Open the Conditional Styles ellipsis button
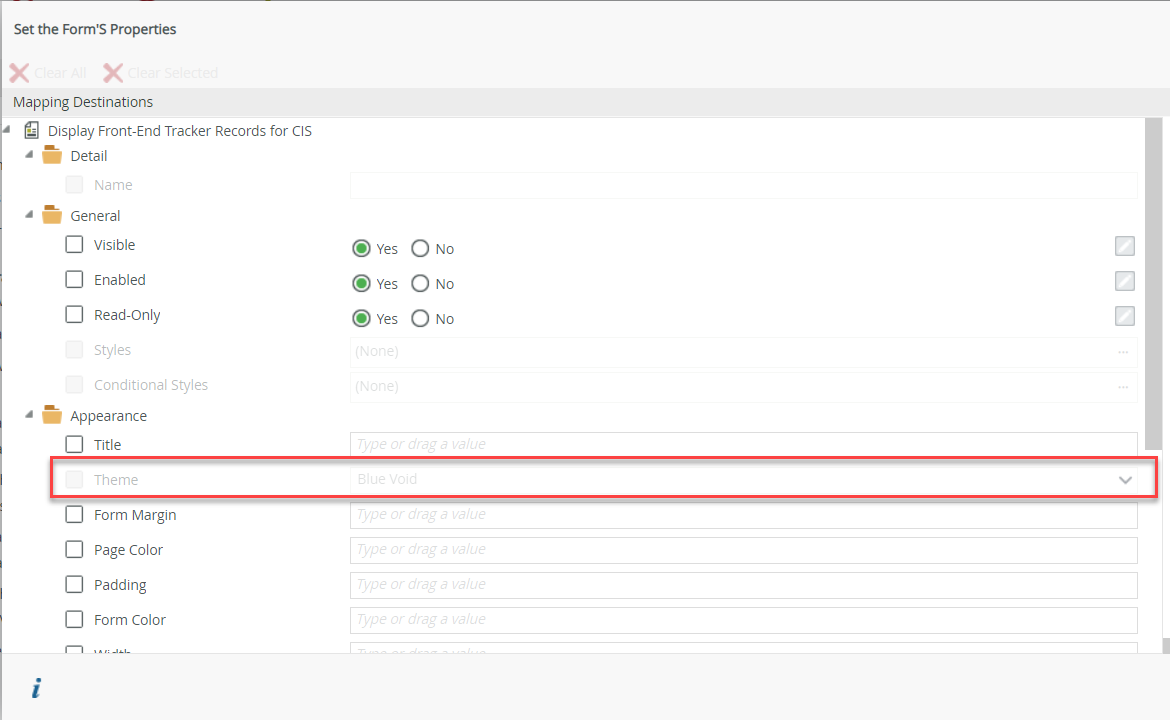Image resolution: width=1170 pixels, height=720 pixels. [x=1123, y=386]
